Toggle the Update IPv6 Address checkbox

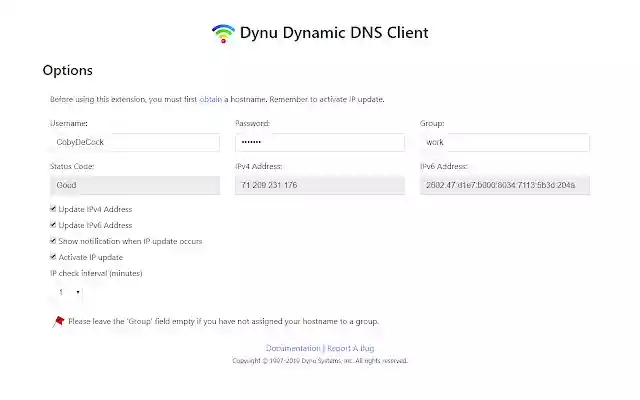point(53,225)
